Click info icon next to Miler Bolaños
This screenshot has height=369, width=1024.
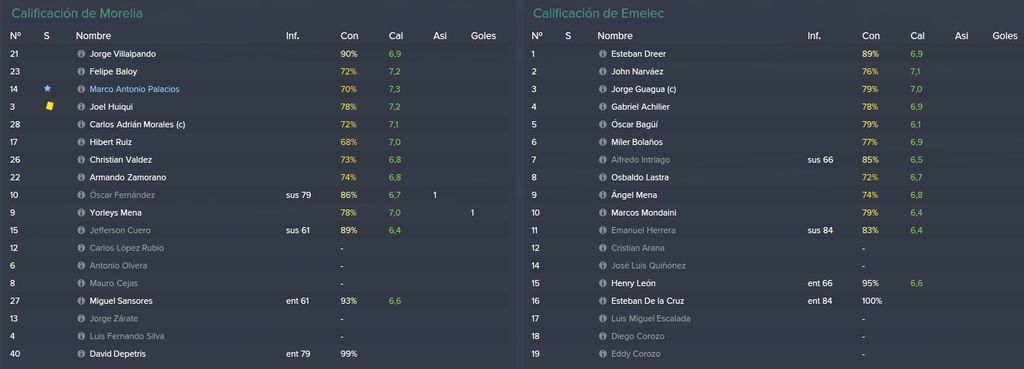(603, 142)
